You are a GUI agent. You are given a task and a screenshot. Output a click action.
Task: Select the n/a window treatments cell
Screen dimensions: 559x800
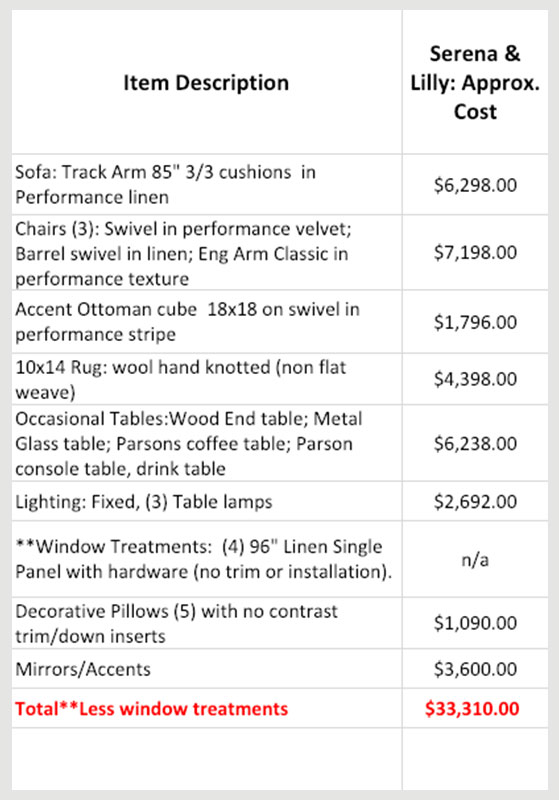(x=475, y=559)
